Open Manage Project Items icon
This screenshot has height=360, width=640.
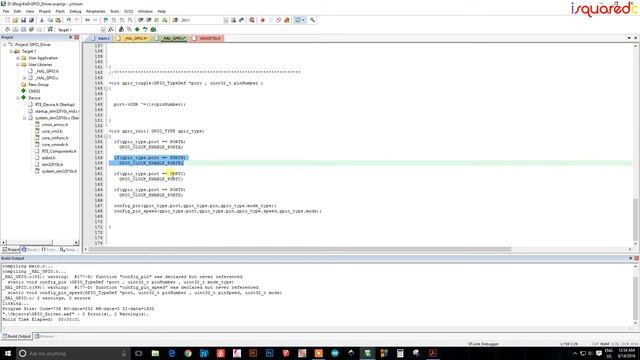click(x=121, y=29)
